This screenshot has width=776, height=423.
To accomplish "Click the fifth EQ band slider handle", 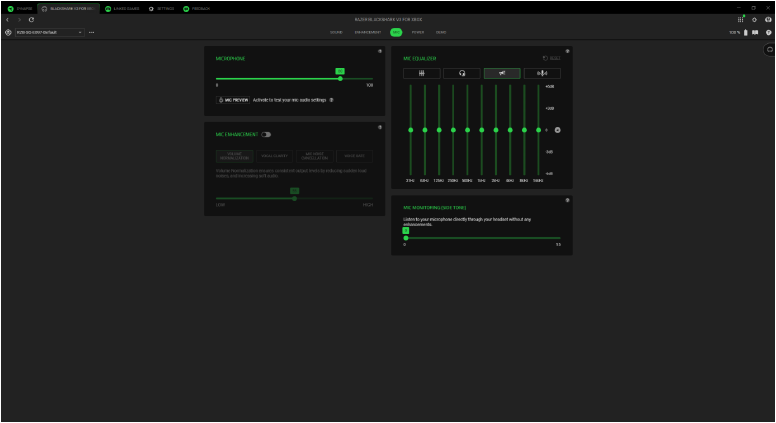I will 467,130.
